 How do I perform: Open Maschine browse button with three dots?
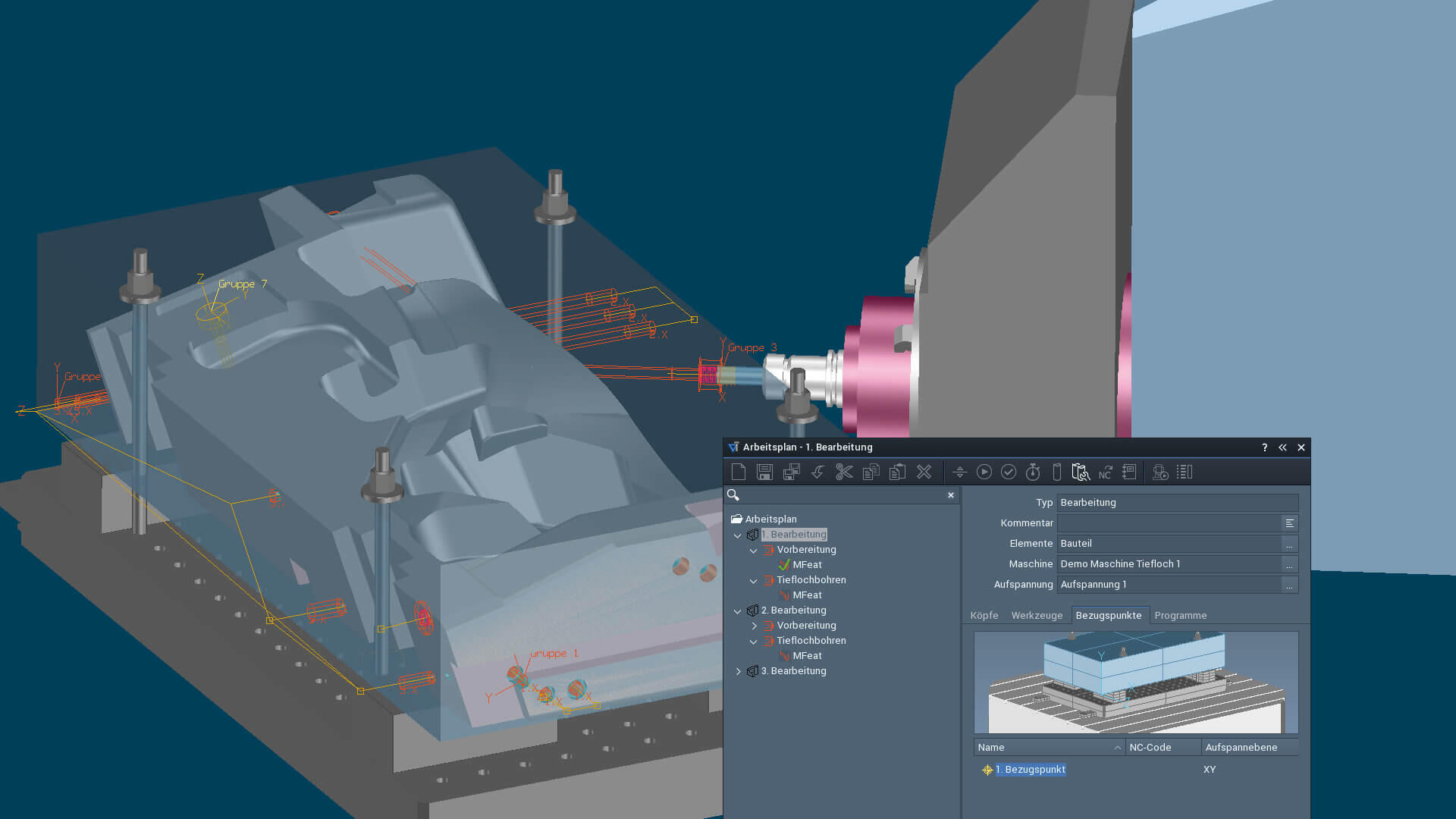coord(1289,564)
